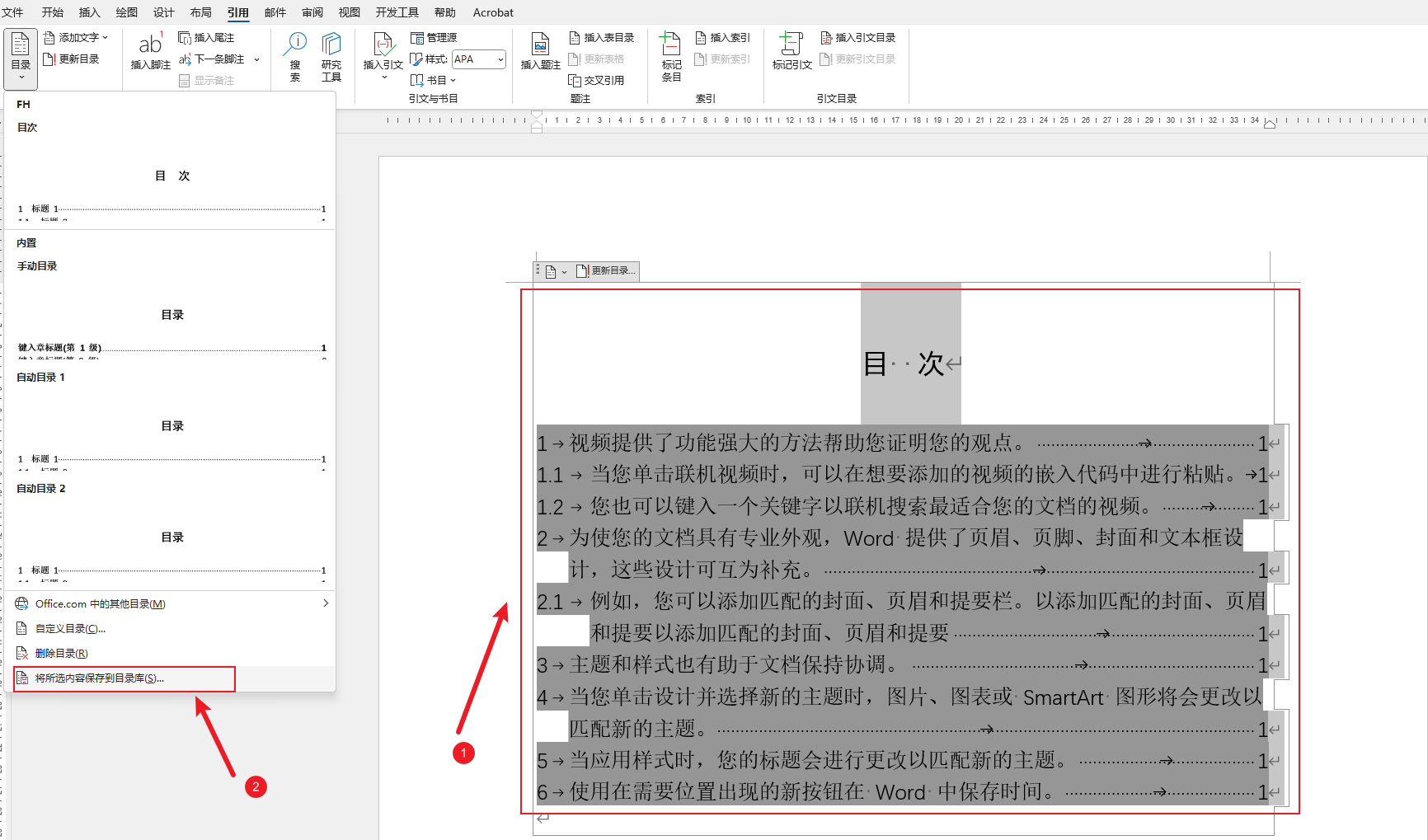Click the 更新目录 button above the table
The height and width of the screenshot is (840, 1428).
(606, 270)
